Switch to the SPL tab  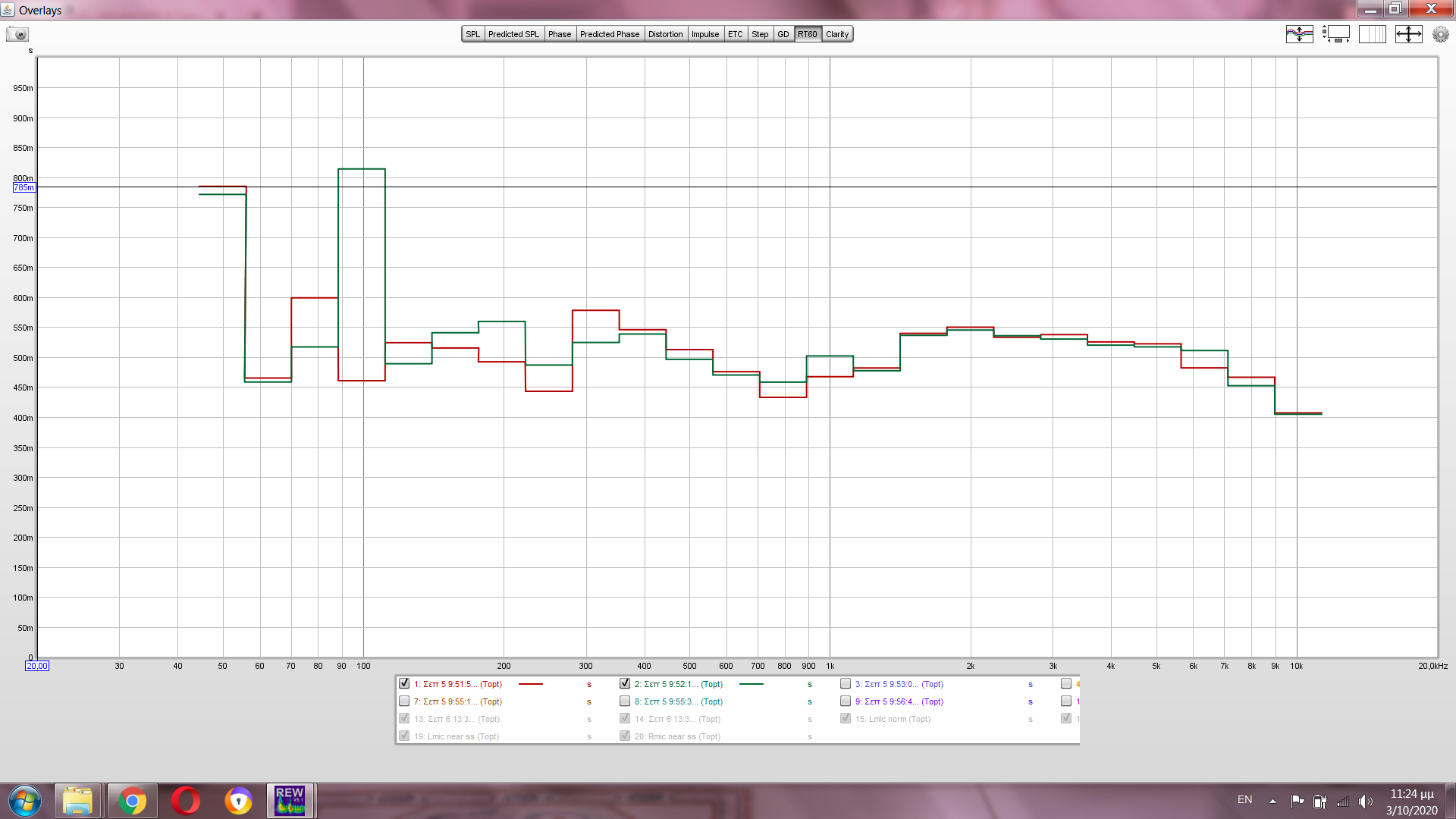[x=473, y=34]
